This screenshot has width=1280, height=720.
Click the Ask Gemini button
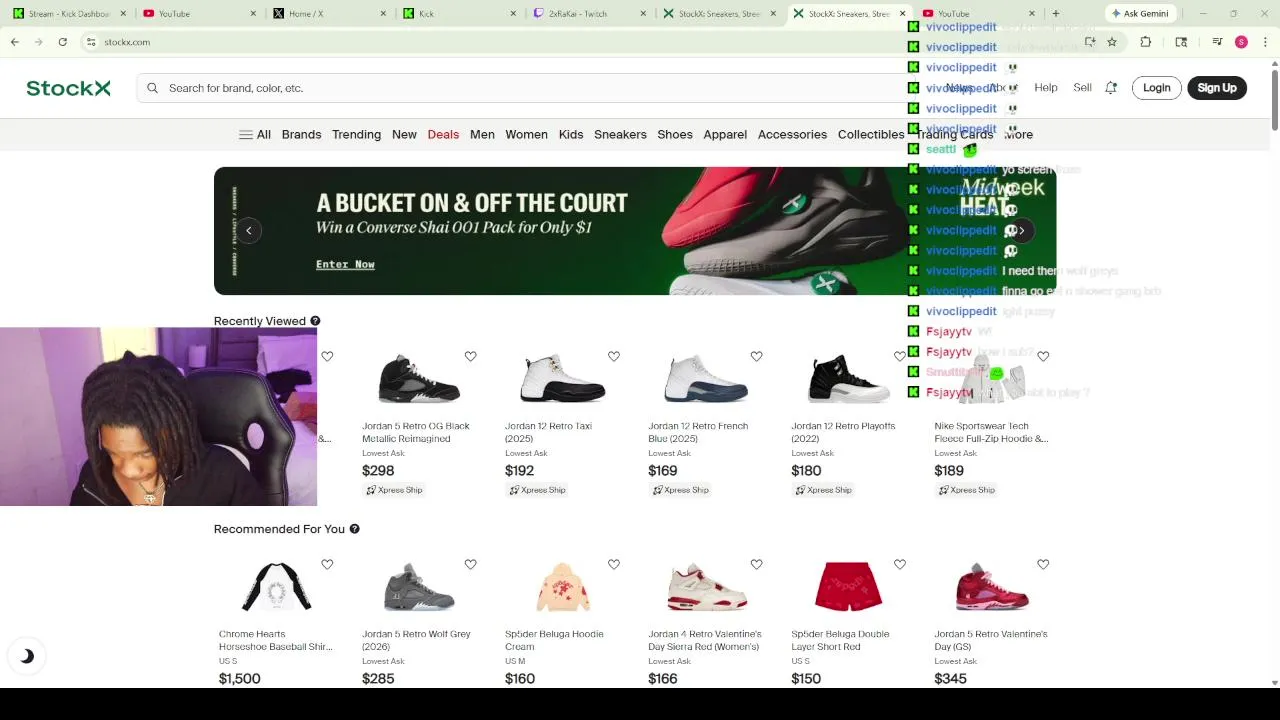[1140, 13]
